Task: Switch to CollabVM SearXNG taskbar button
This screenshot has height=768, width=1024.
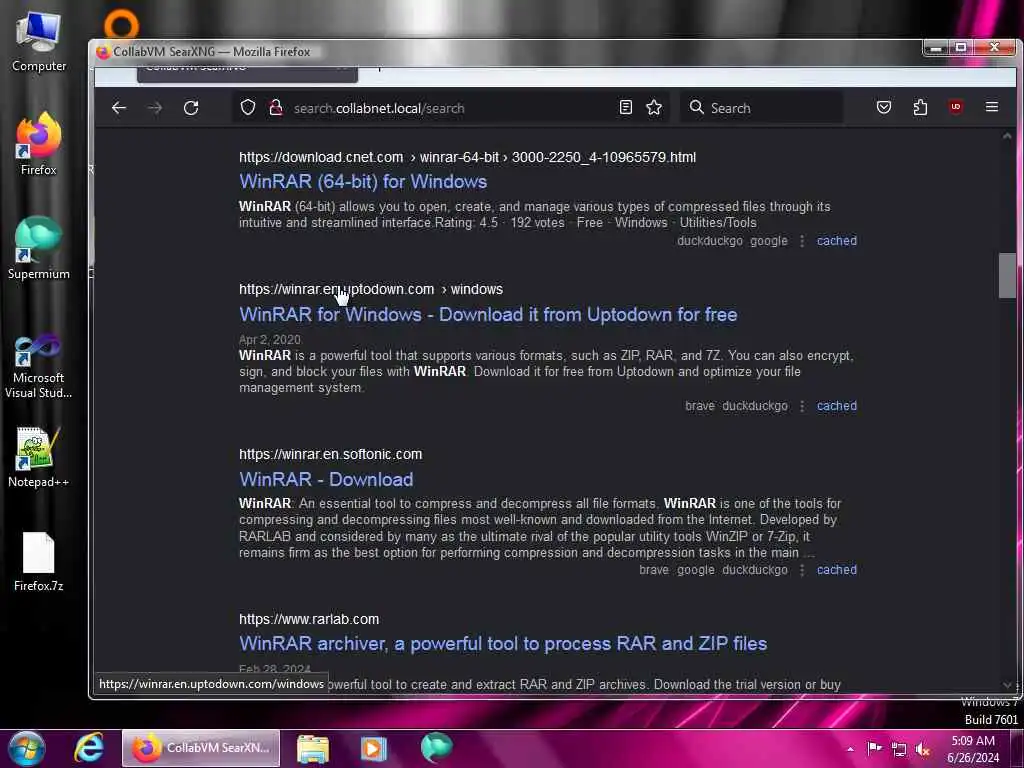Action: 201,748
